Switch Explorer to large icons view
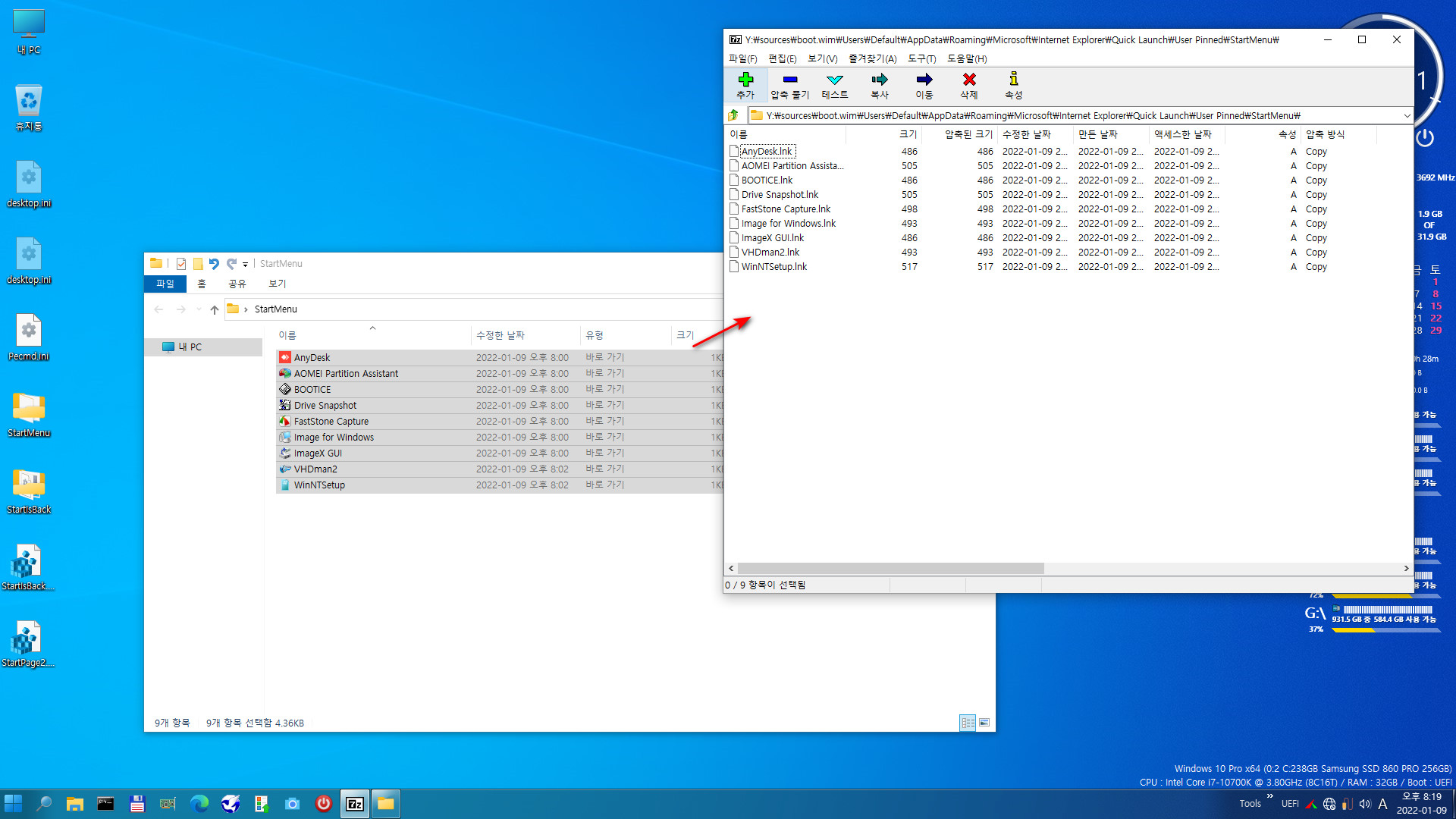 [x=984, y=723]
